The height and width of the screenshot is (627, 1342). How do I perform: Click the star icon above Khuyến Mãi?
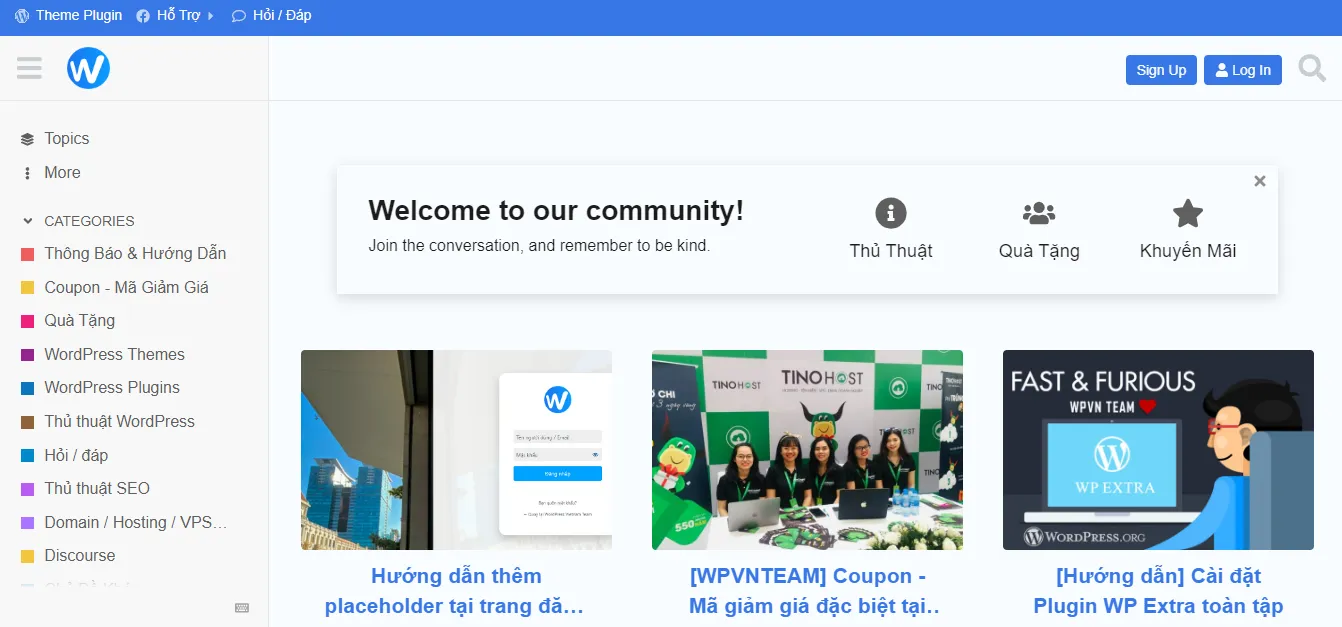pyautogui.click(x=1188, y=213)
